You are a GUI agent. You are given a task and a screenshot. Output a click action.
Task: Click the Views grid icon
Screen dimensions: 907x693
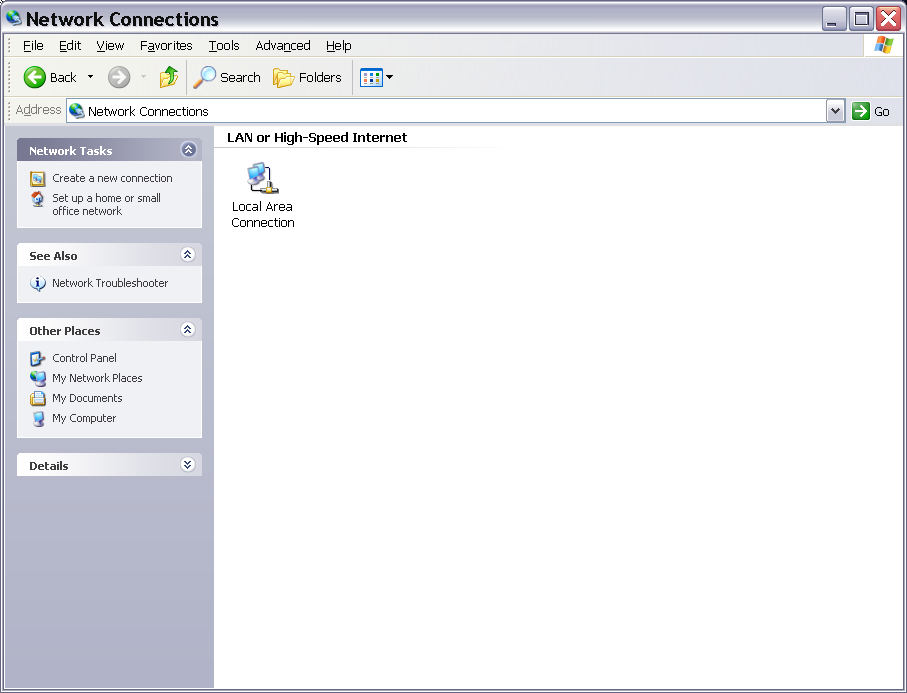(x=371, y=77)
